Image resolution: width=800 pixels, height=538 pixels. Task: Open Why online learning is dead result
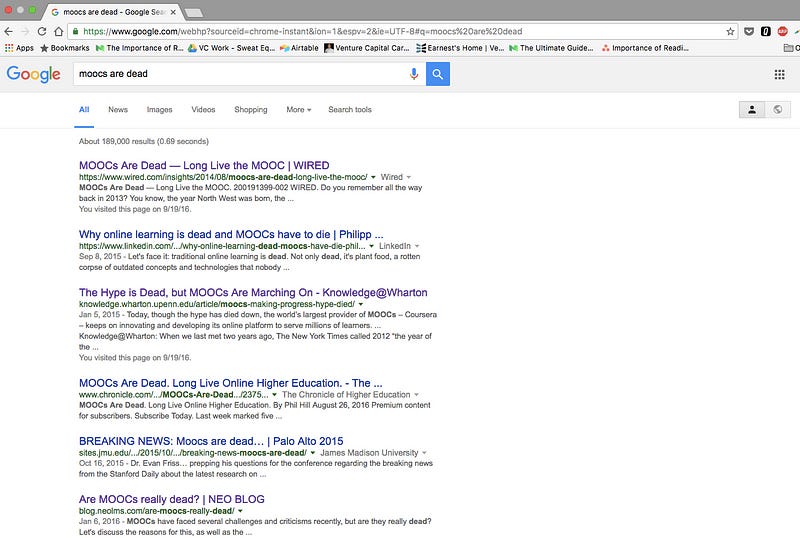pos(231,234)
